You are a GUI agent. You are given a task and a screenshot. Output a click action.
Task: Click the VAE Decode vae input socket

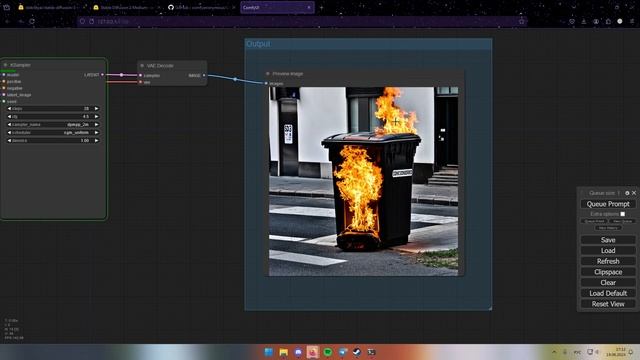pos(140,82)
